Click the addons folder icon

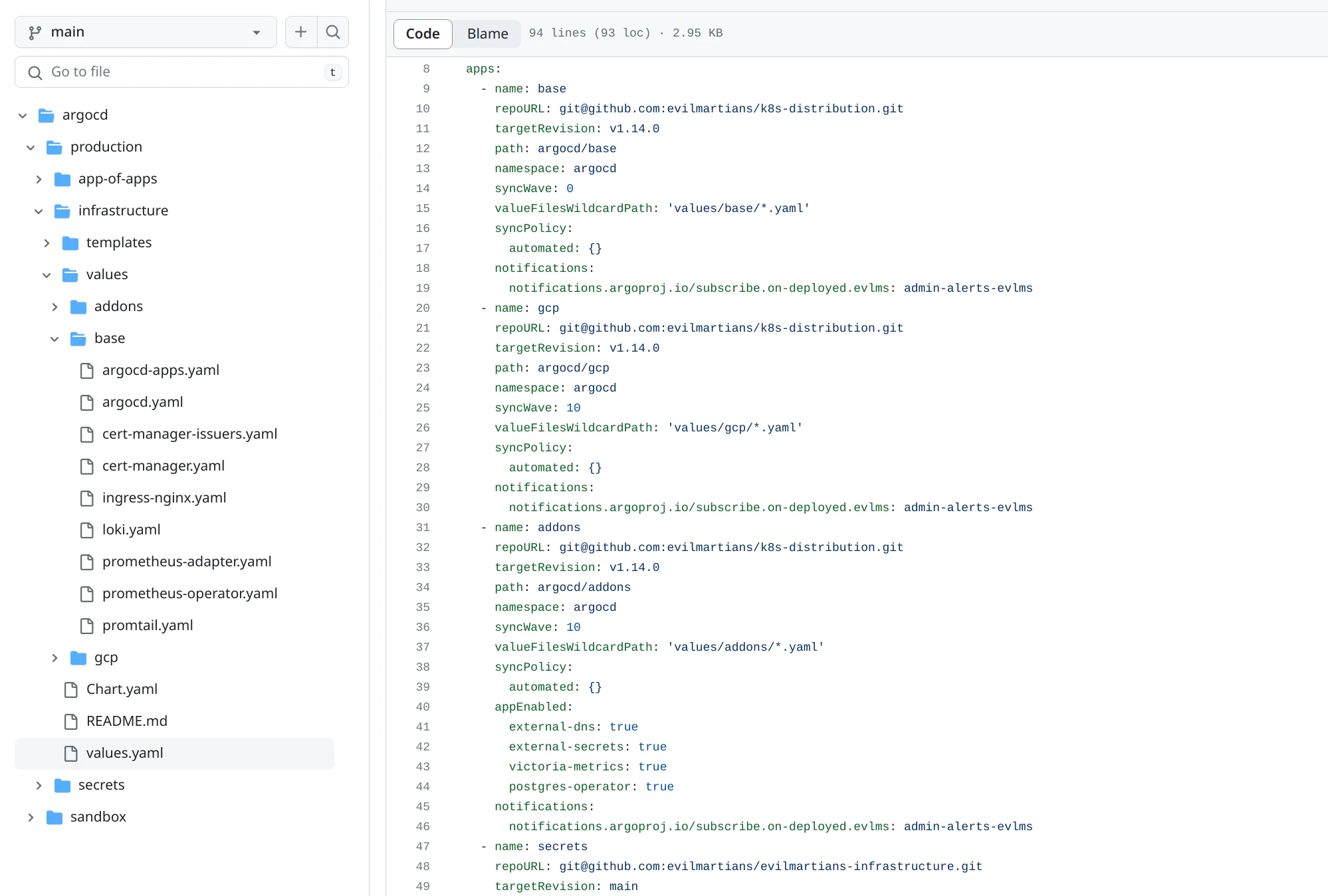point(78,307)
